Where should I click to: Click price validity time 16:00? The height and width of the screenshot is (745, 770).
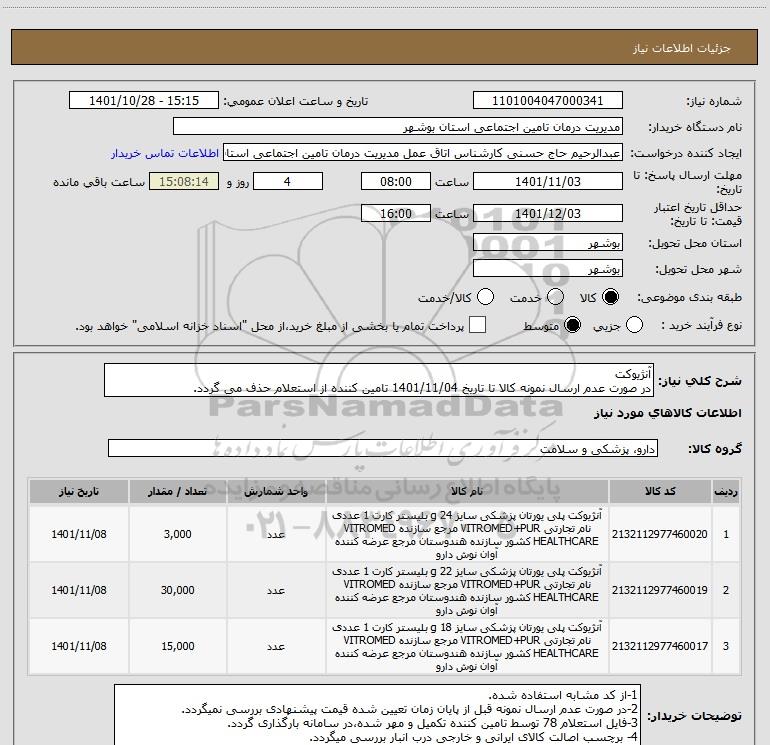(x=396, y=213)
